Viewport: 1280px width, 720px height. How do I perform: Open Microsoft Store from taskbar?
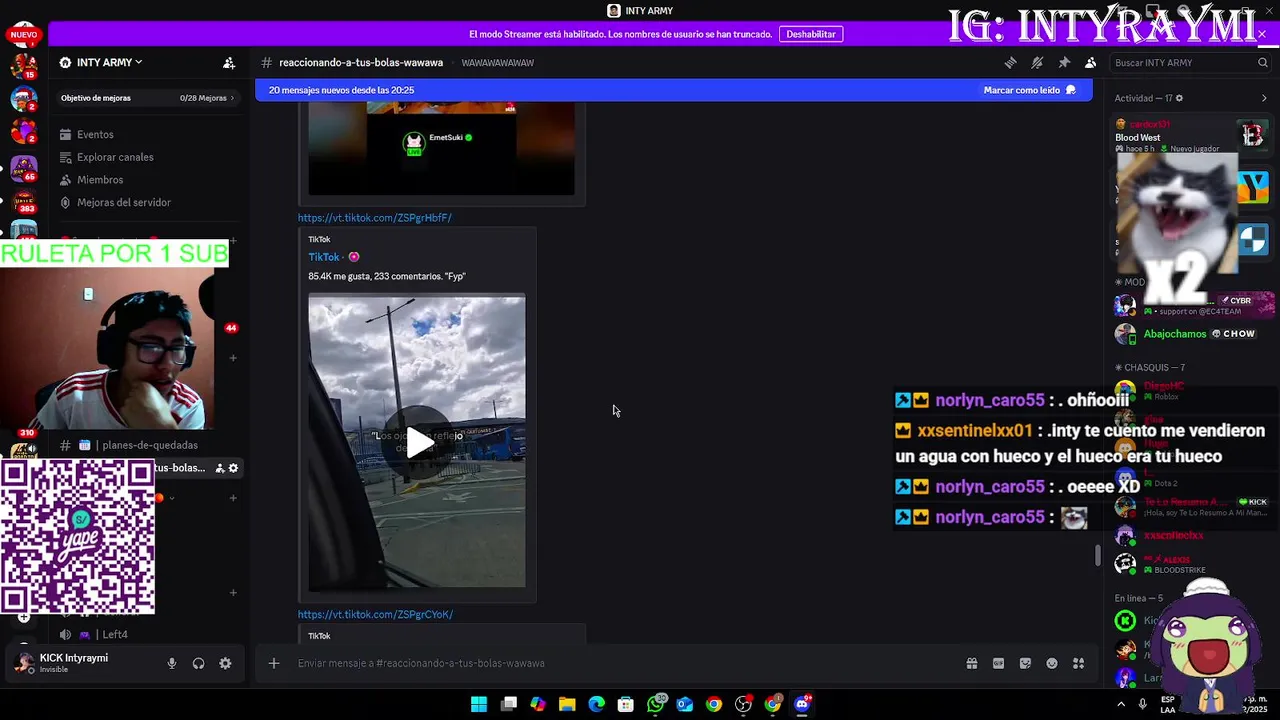(626, 704)
